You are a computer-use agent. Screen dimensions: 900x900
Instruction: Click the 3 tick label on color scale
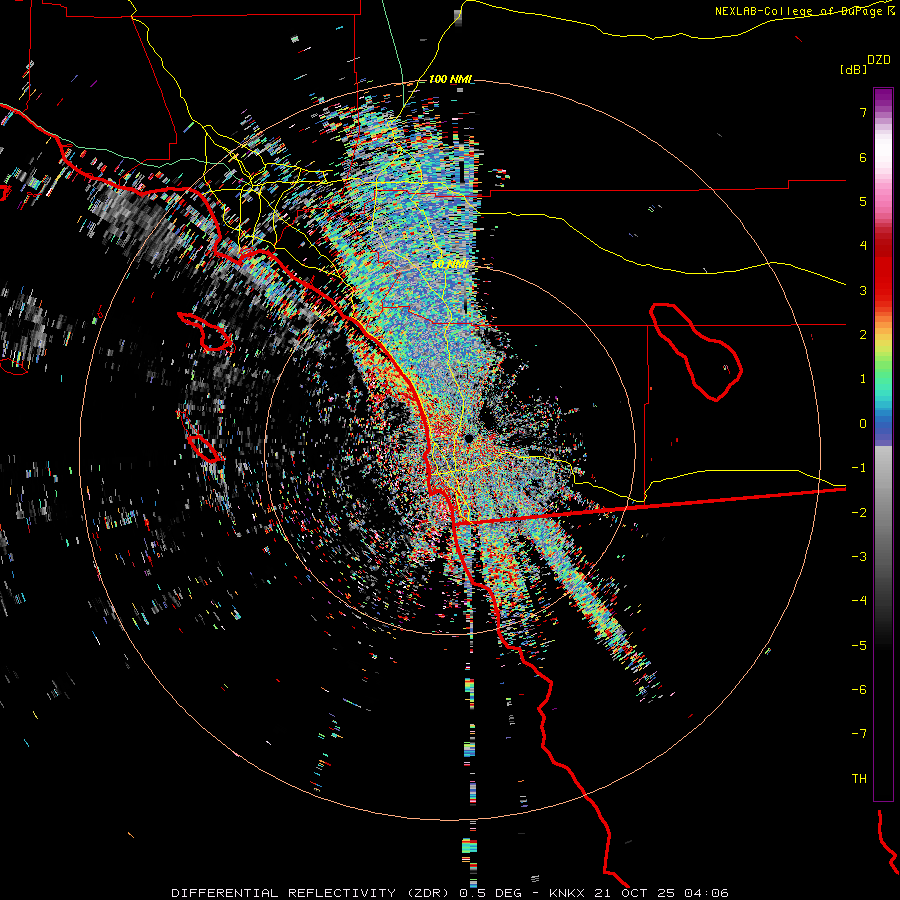(863, 290)
